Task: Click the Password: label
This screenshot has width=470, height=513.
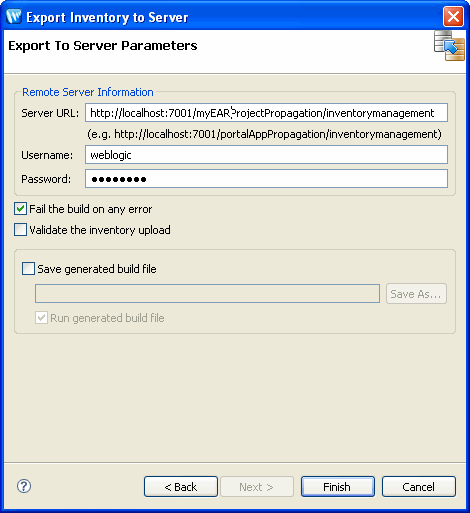Action: [46, 179]
